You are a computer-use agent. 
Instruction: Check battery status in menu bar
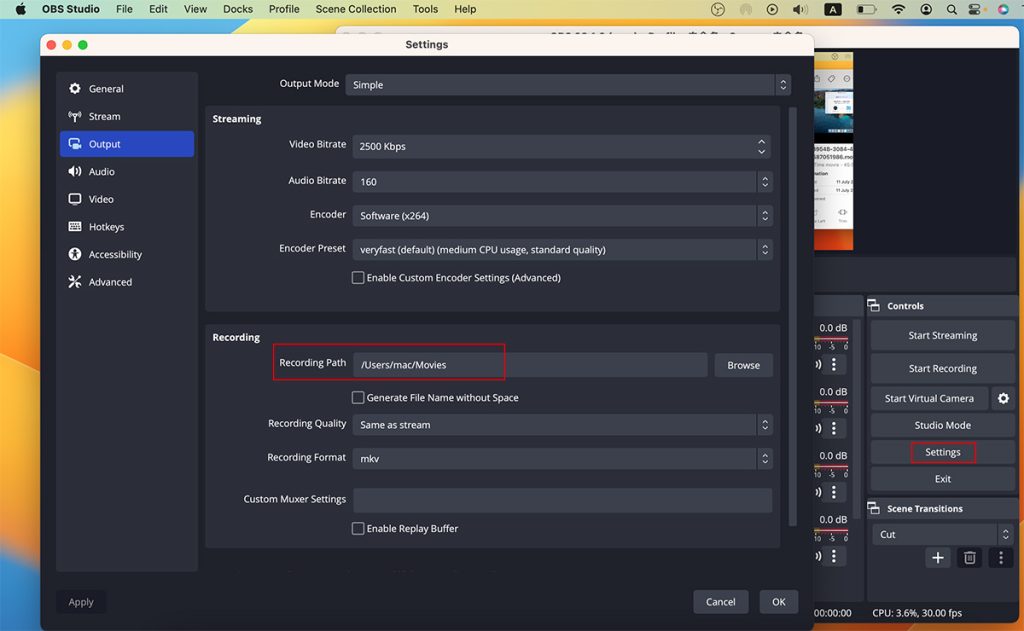pyautogui.click(x=866, y=9)
